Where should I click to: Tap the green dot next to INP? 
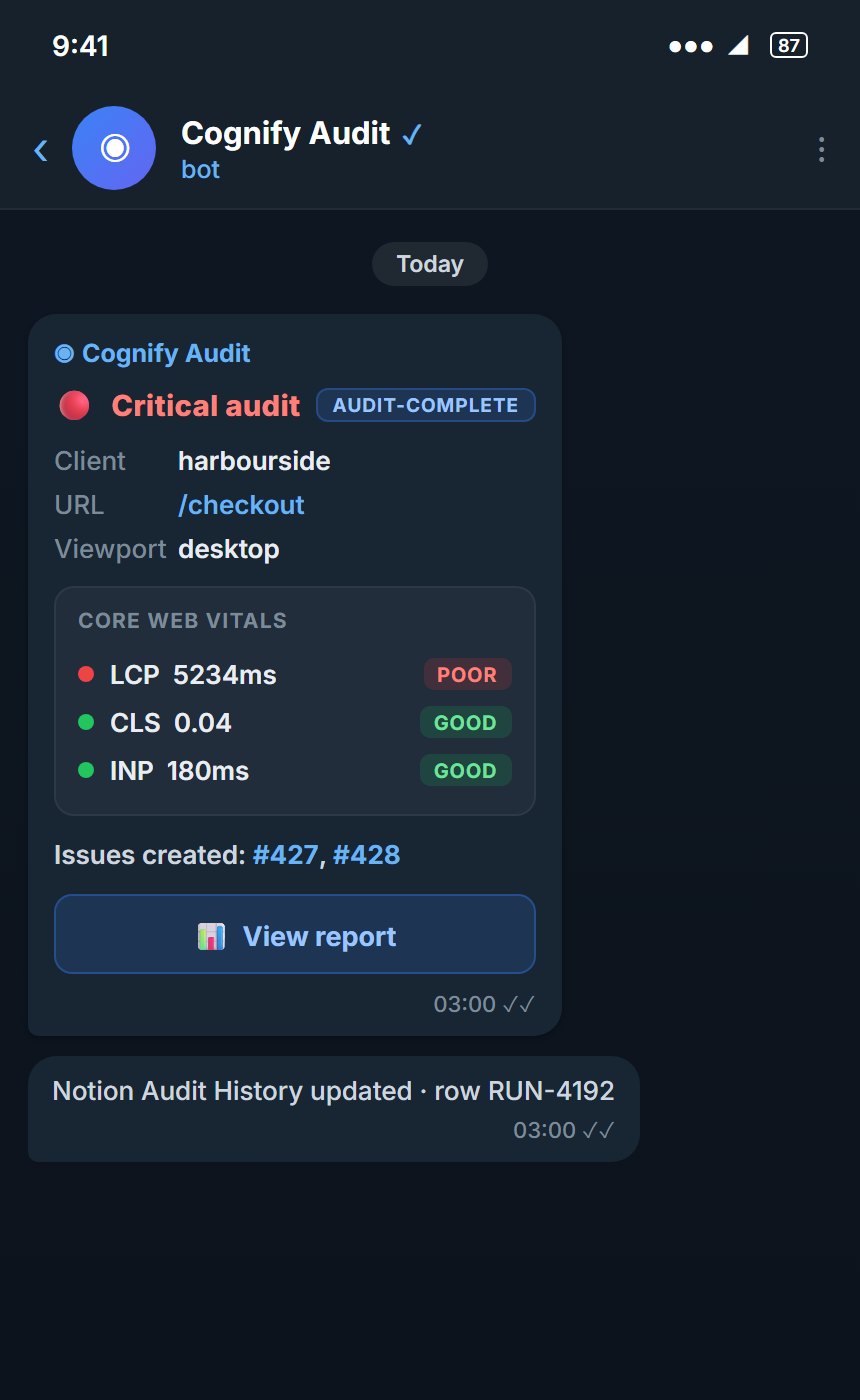[x=86, y=770]
